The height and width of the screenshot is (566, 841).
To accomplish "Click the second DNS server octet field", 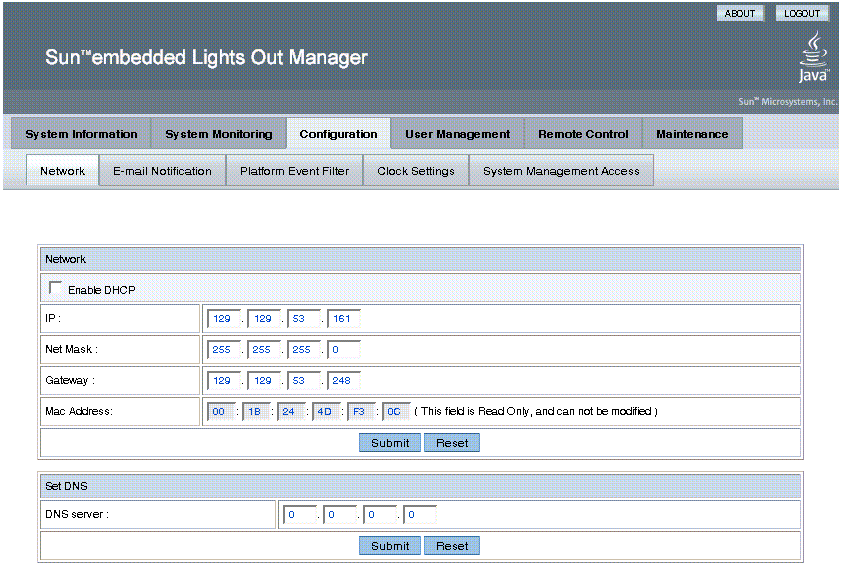I will coord(340,514).
